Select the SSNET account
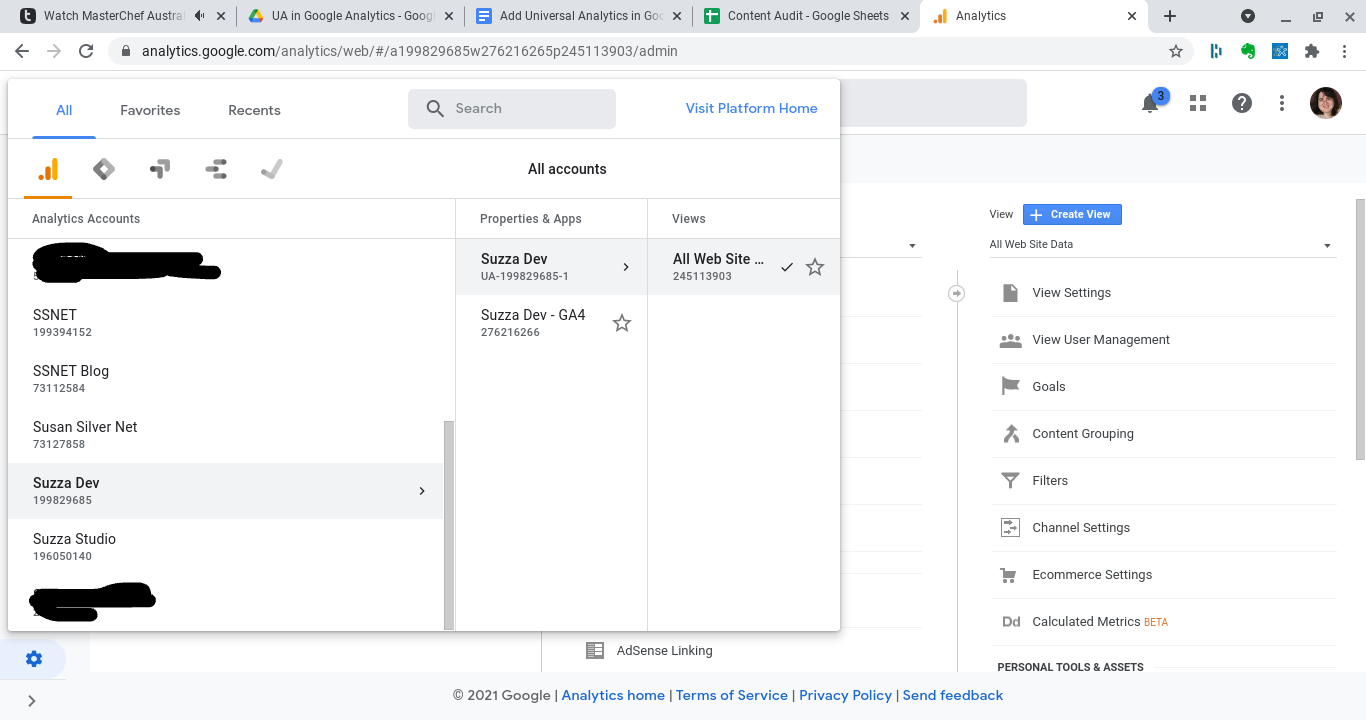This screenshot has height=720, width=1366. point(226,323)
